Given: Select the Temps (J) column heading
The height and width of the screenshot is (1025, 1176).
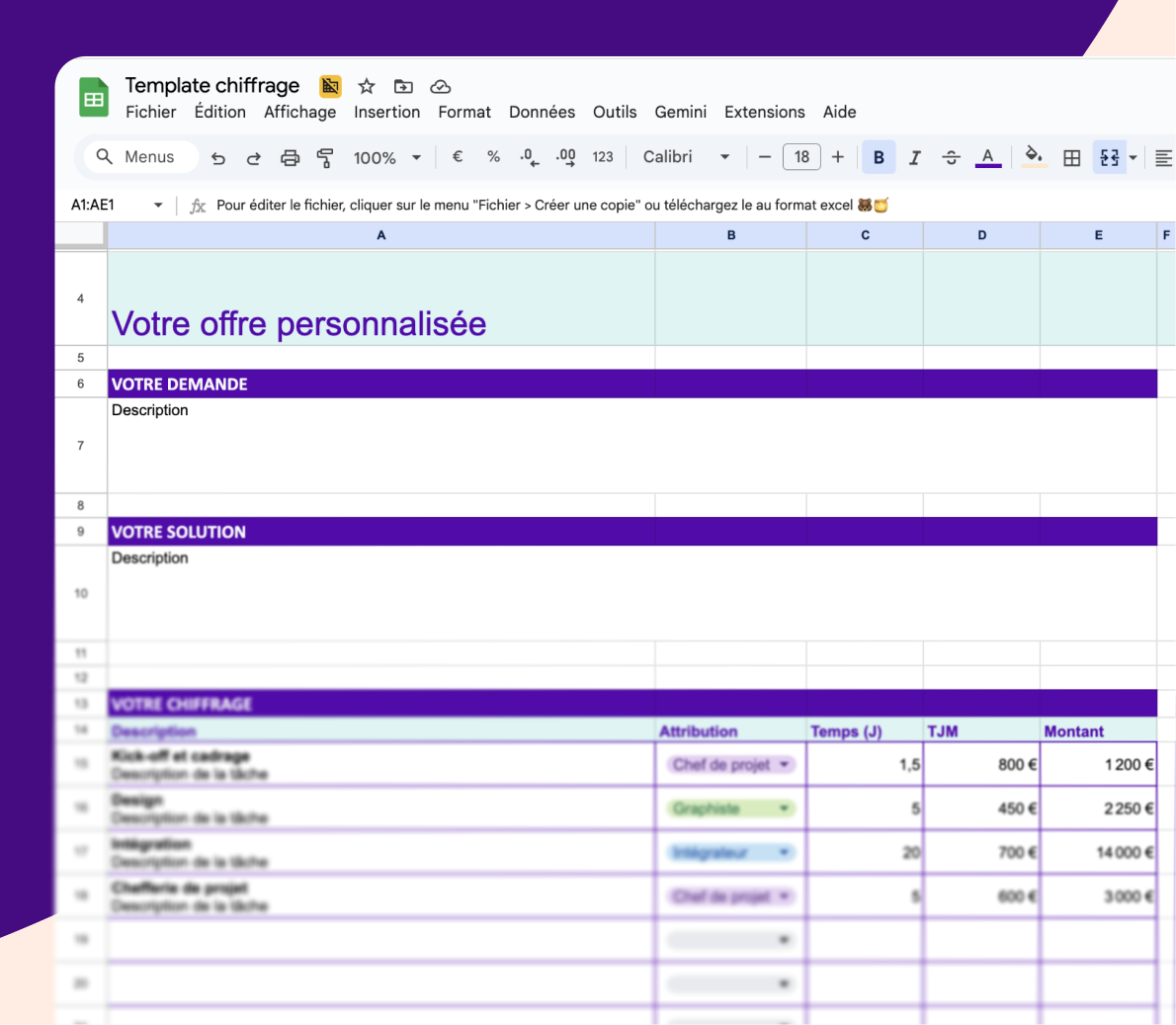Looking at the screenshot, I should [865, 730].
